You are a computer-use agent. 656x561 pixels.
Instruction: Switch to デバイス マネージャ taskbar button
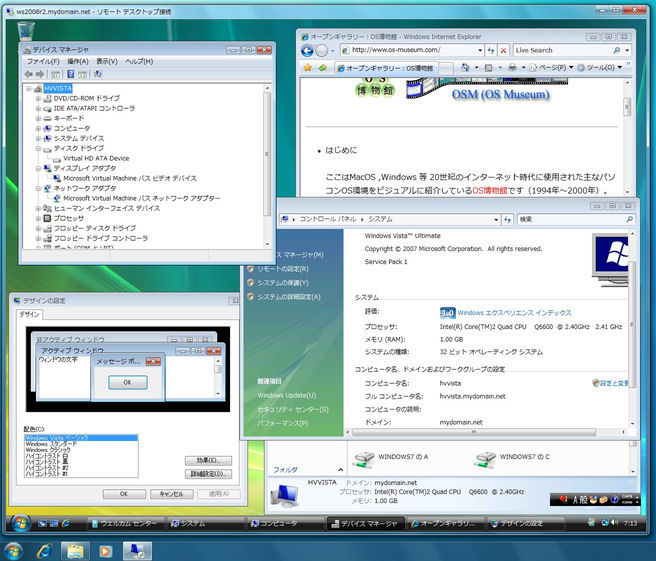[x=365, y=523]
